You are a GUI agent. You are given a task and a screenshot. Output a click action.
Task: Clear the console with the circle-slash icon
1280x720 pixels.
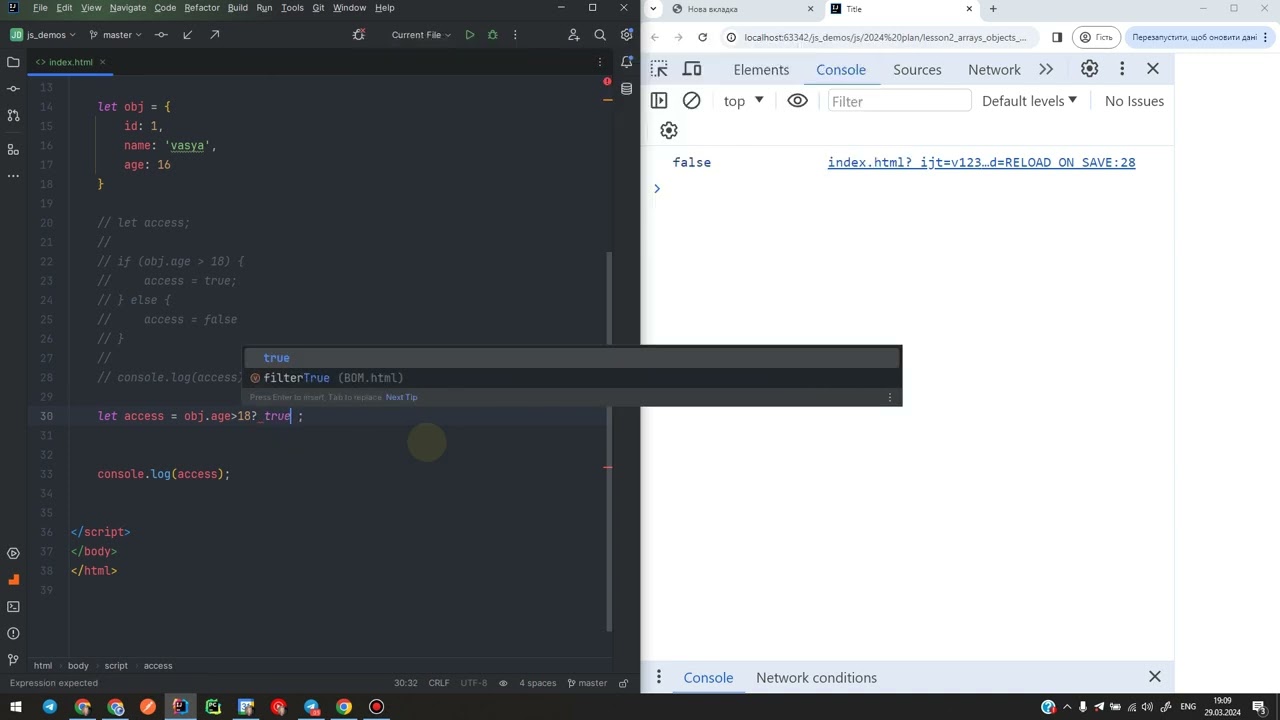691,100
